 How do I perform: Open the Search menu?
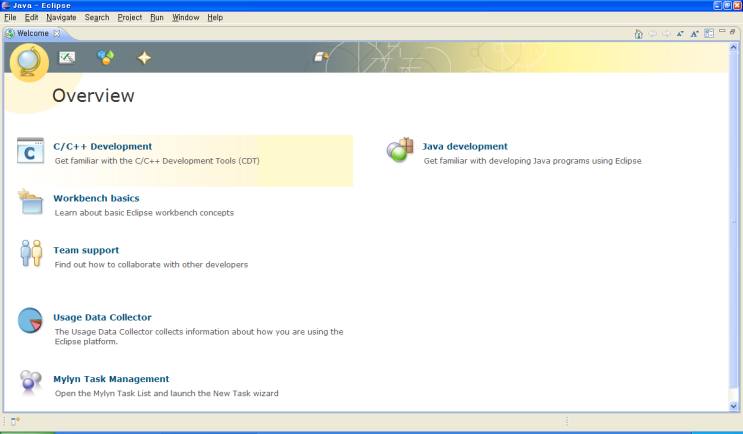pyautogui.click(x=97, y=18)
